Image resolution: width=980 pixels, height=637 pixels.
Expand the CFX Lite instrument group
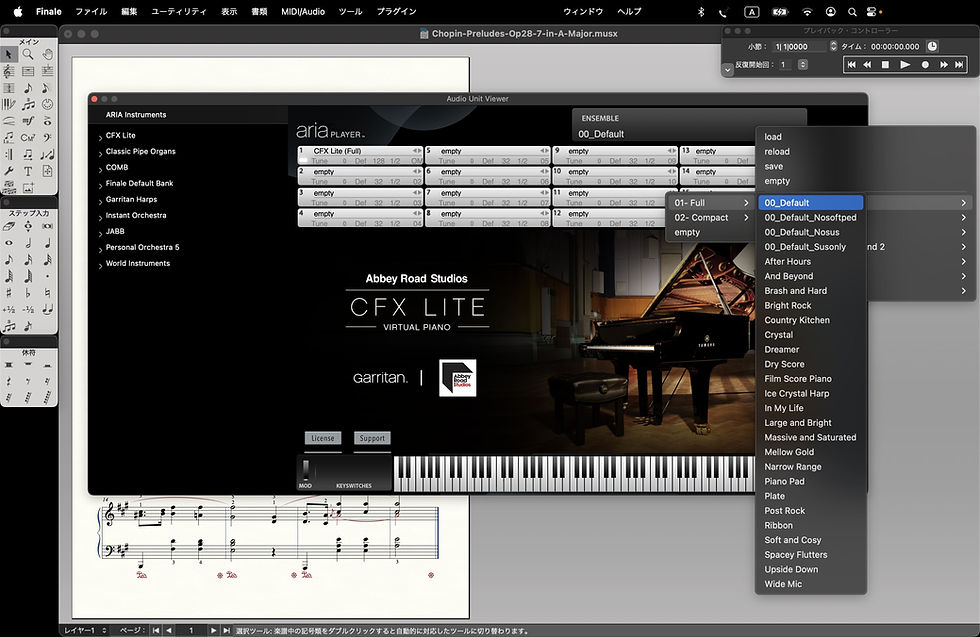point(100,138)
